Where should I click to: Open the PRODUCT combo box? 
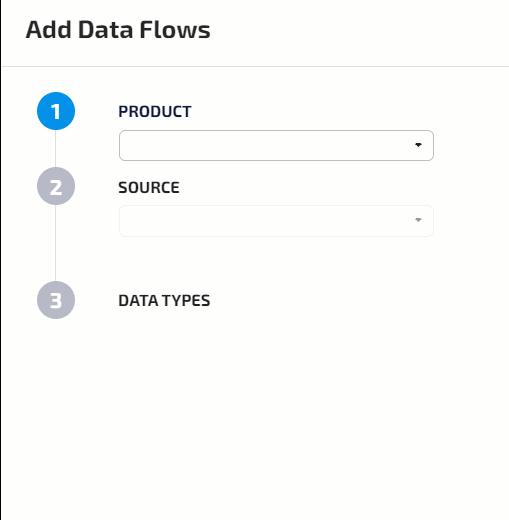click(276, 145)
